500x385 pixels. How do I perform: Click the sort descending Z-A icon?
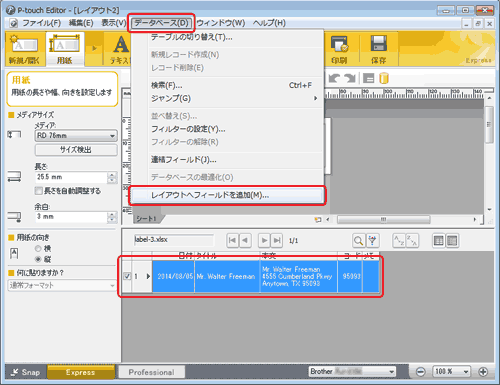click(x=412, y=240)
